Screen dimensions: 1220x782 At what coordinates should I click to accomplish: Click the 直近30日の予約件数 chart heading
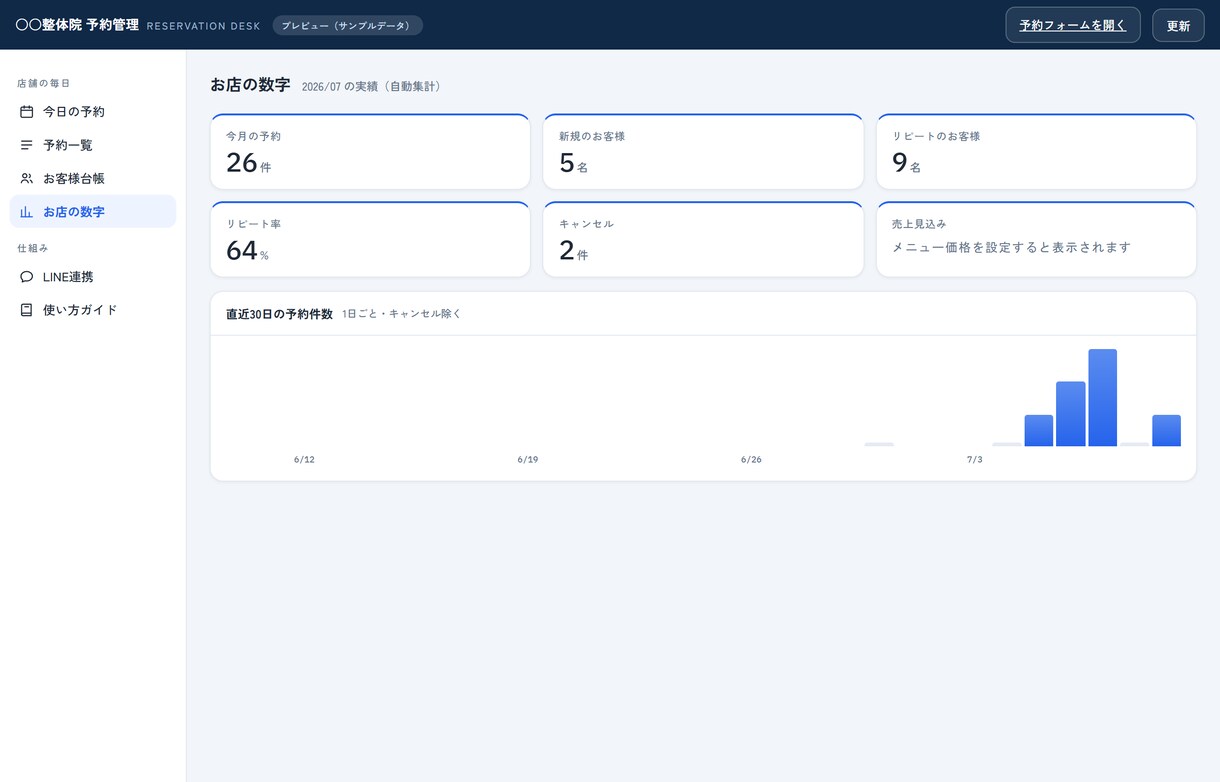(x=279, y=314)
